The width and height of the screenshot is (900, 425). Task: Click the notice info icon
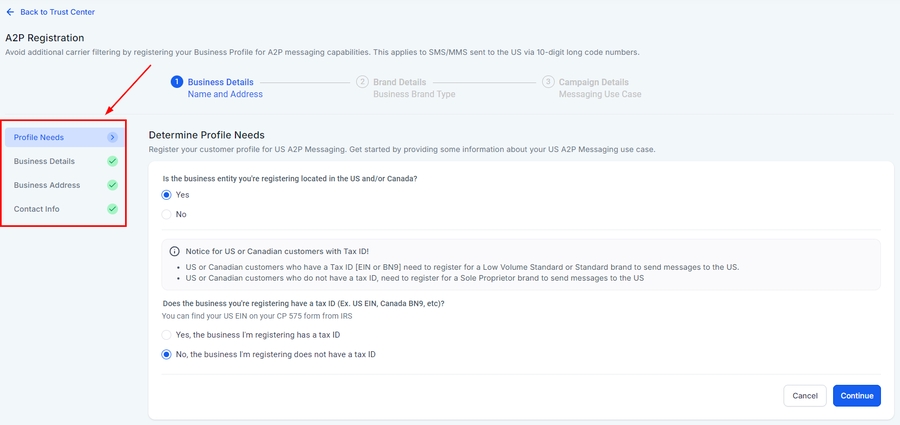175,251
